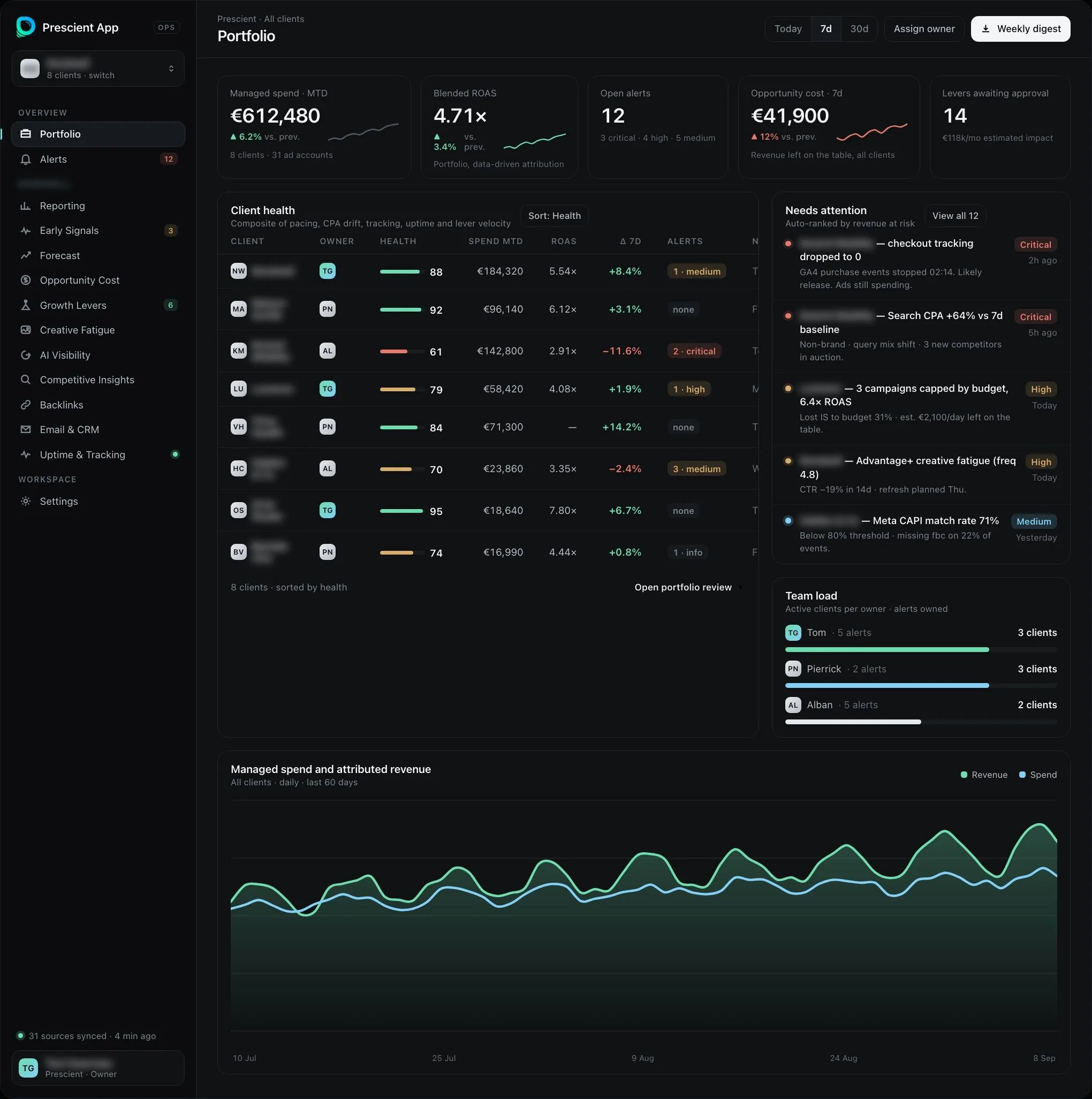The image size is (1092, 1099).
Task: Click the −11.6% delta value
Action: [621, 351]
